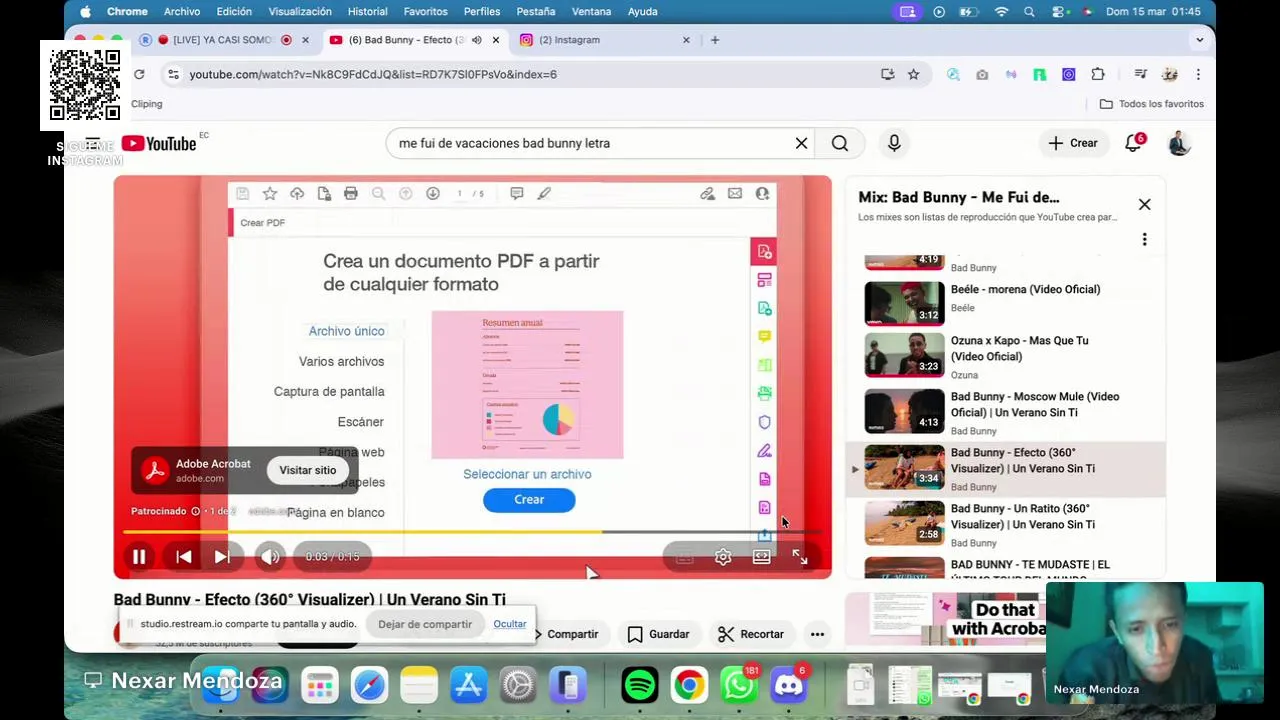This screenshot has width=1280, height=720.
Task: Click Guardar under the video
Action: click(x=658, y=634)
